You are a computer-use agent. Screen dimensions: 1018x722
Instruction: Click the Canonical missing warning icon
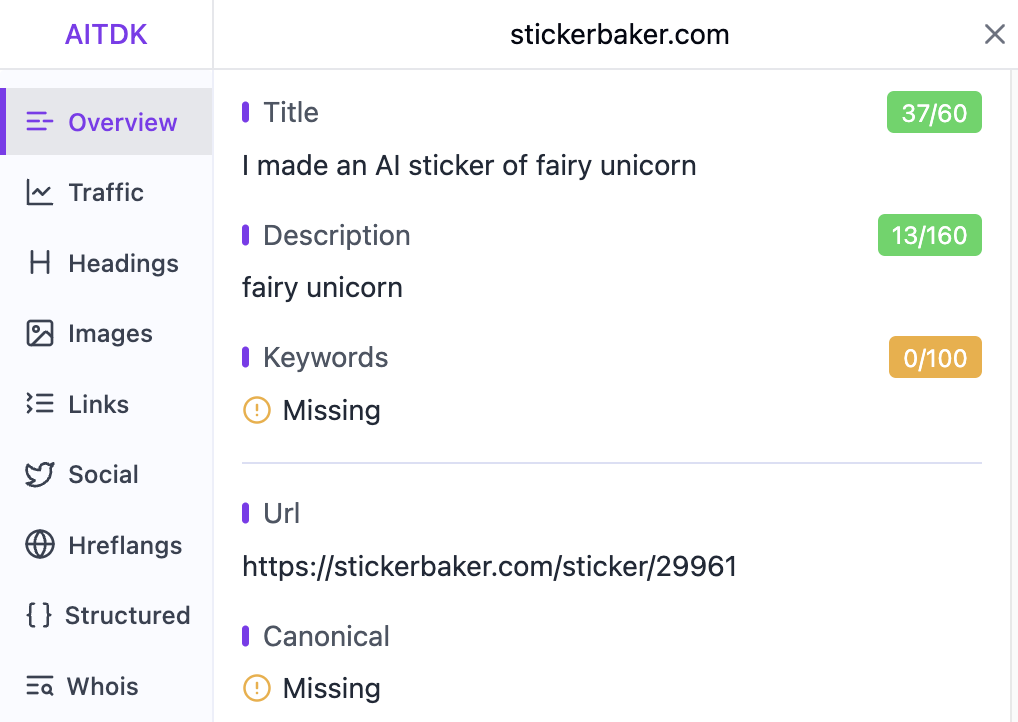pyautogui.click(x=257, y=688)
